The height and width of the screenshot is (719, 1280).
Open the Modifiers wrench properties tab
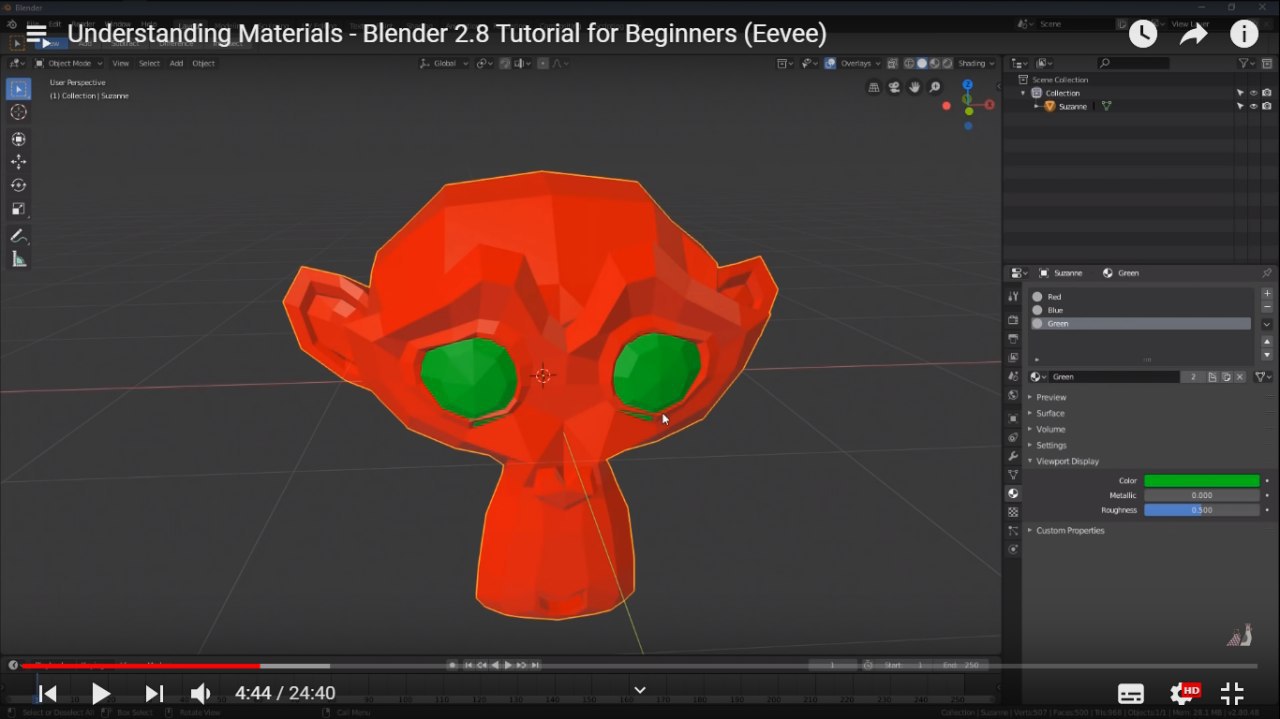click(1013, 456)
